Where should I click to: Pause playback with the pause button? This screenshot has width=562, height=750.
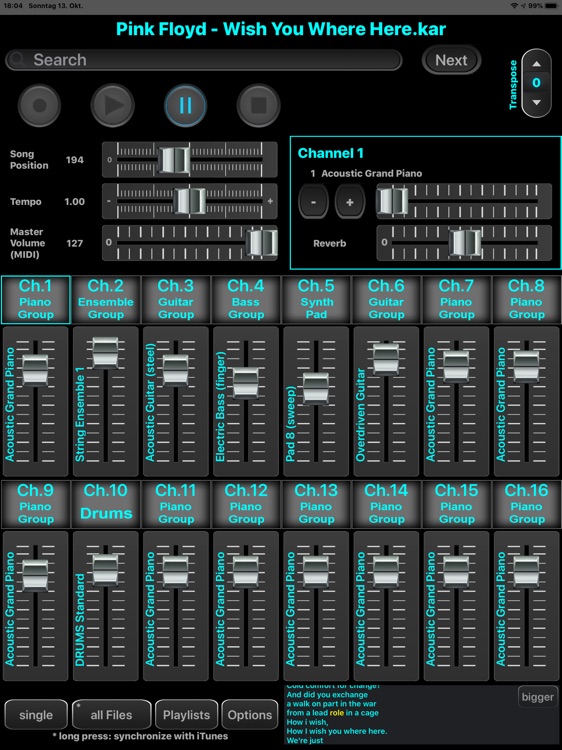(186, 105)
